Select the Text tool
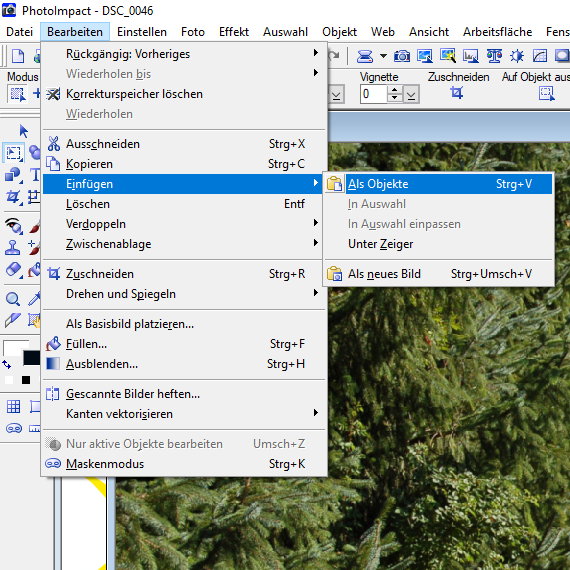This screenshot has width=570, height=570. [x=36, y=174]
